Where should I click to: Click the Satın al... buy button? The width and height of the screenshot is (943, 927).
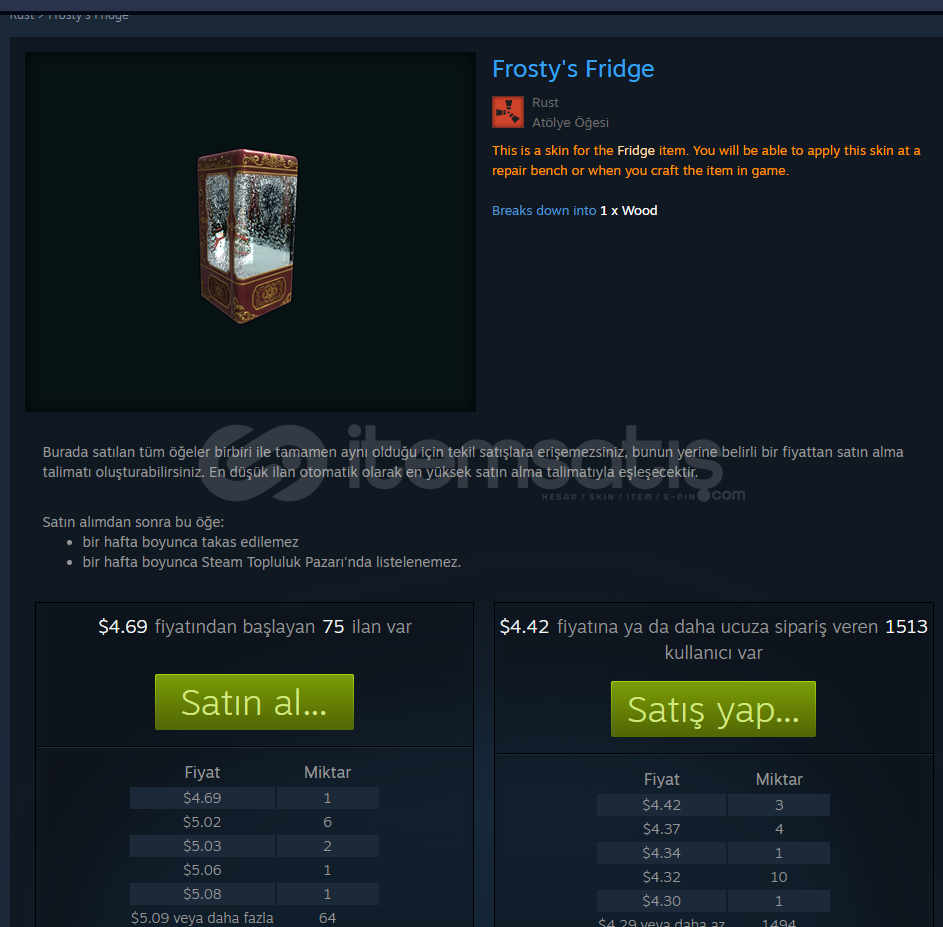(x=254, y=702)
